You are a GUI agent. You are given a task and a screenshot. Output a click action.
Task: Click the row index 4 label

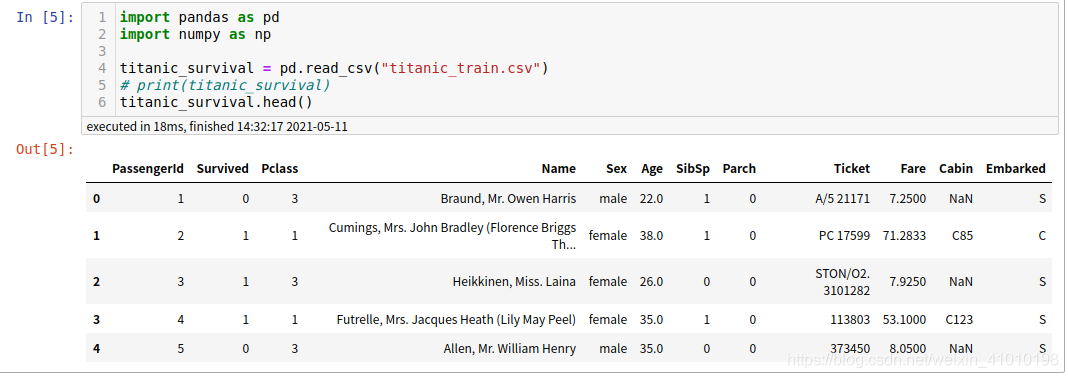(x=96, y=349)
